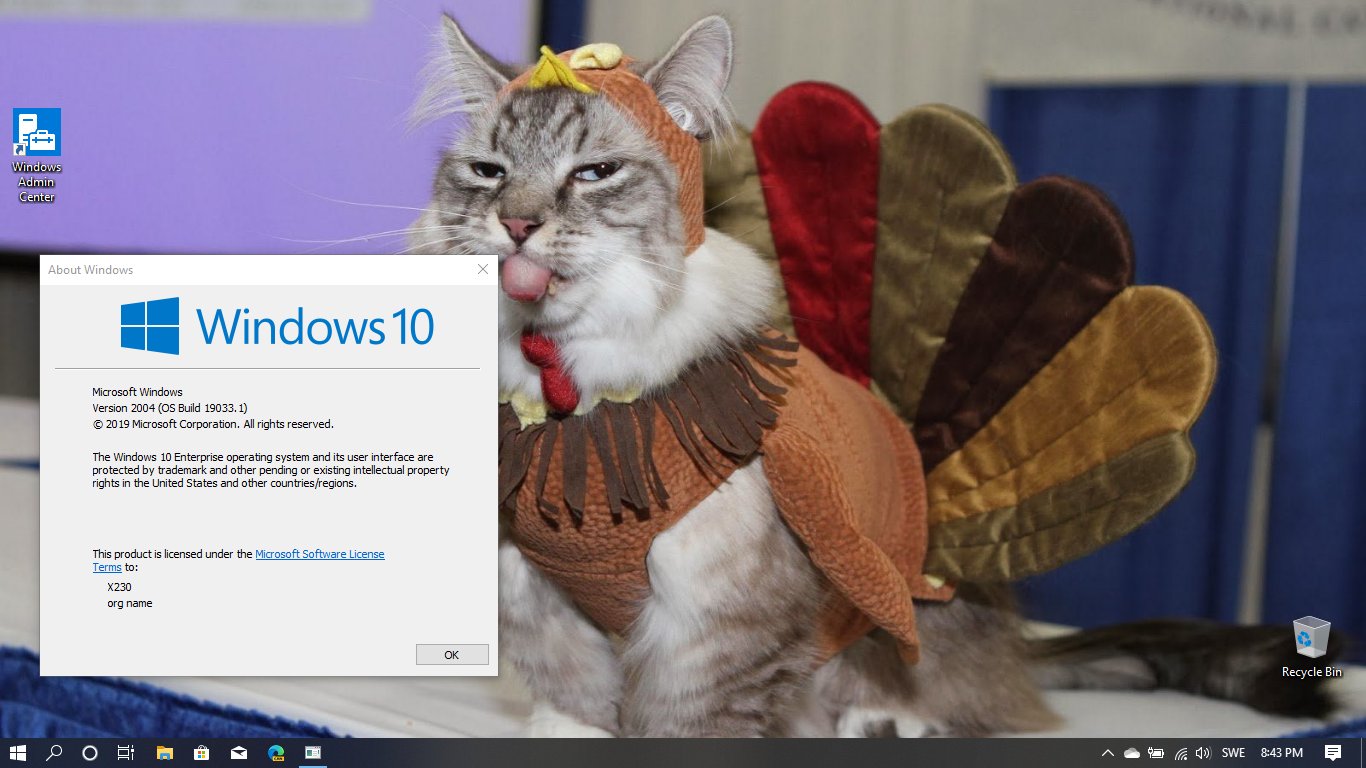Image resolution: width=1366 pixels, height=768 pixels.
Task: Click OK in About Windows dialog
Action: point(452,655)
